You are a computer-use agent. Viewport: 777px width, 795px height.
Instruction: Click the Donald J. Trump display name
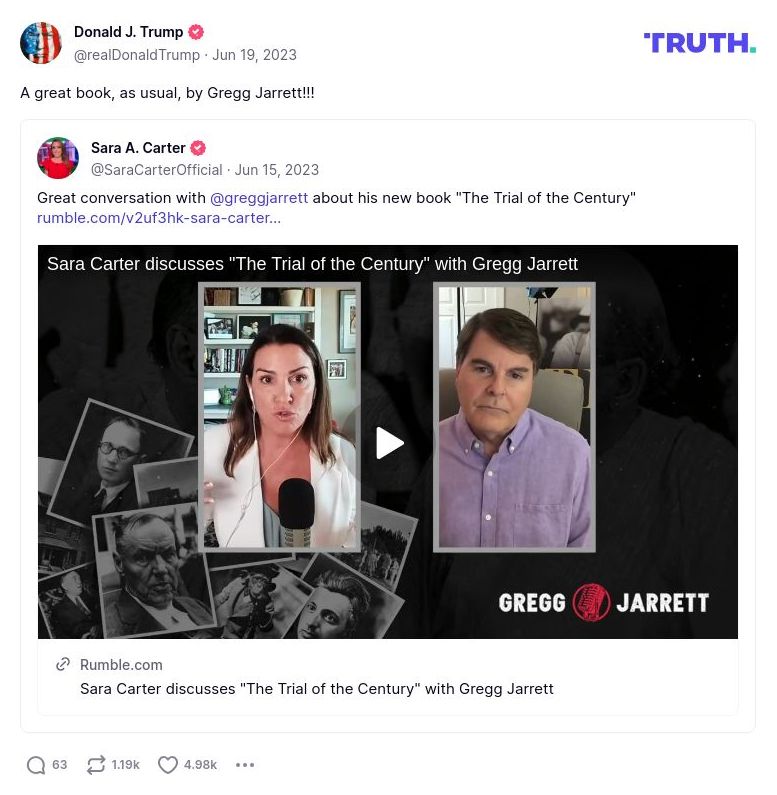pos(128,32)
